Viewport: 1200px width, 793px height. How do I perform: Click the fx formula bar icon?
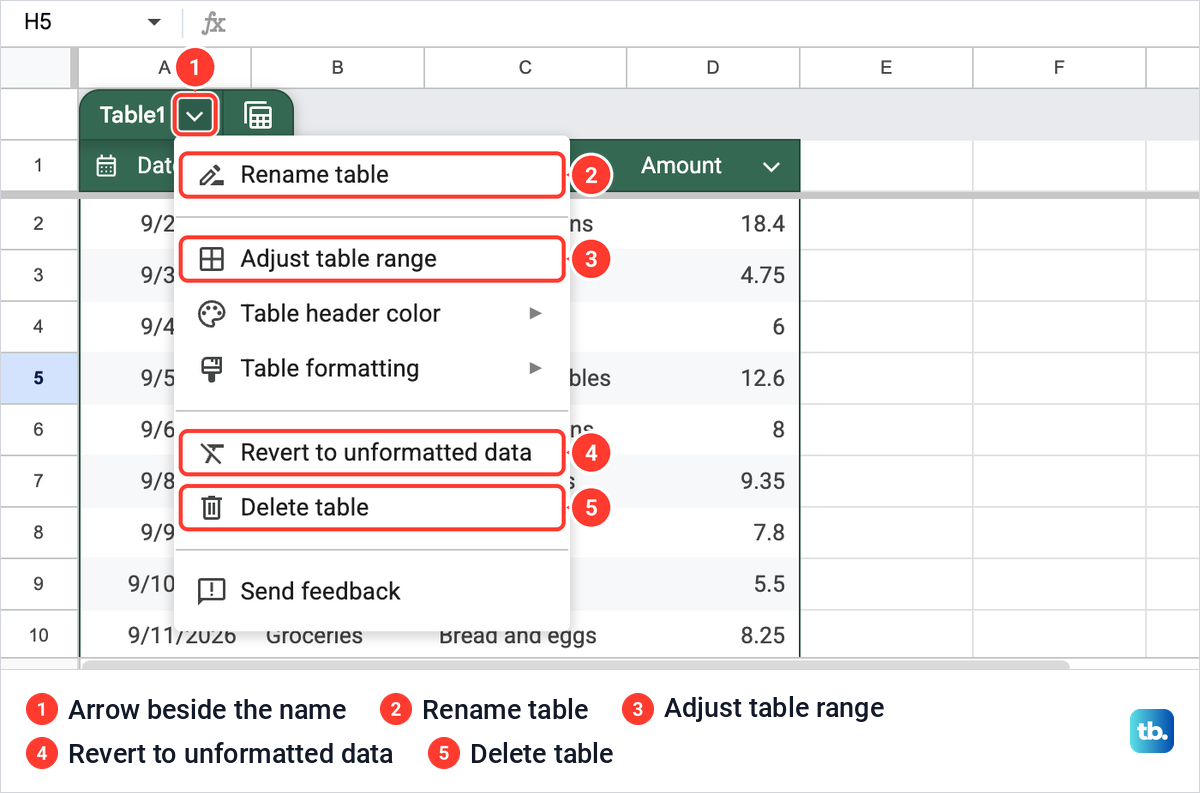[213, 23]
